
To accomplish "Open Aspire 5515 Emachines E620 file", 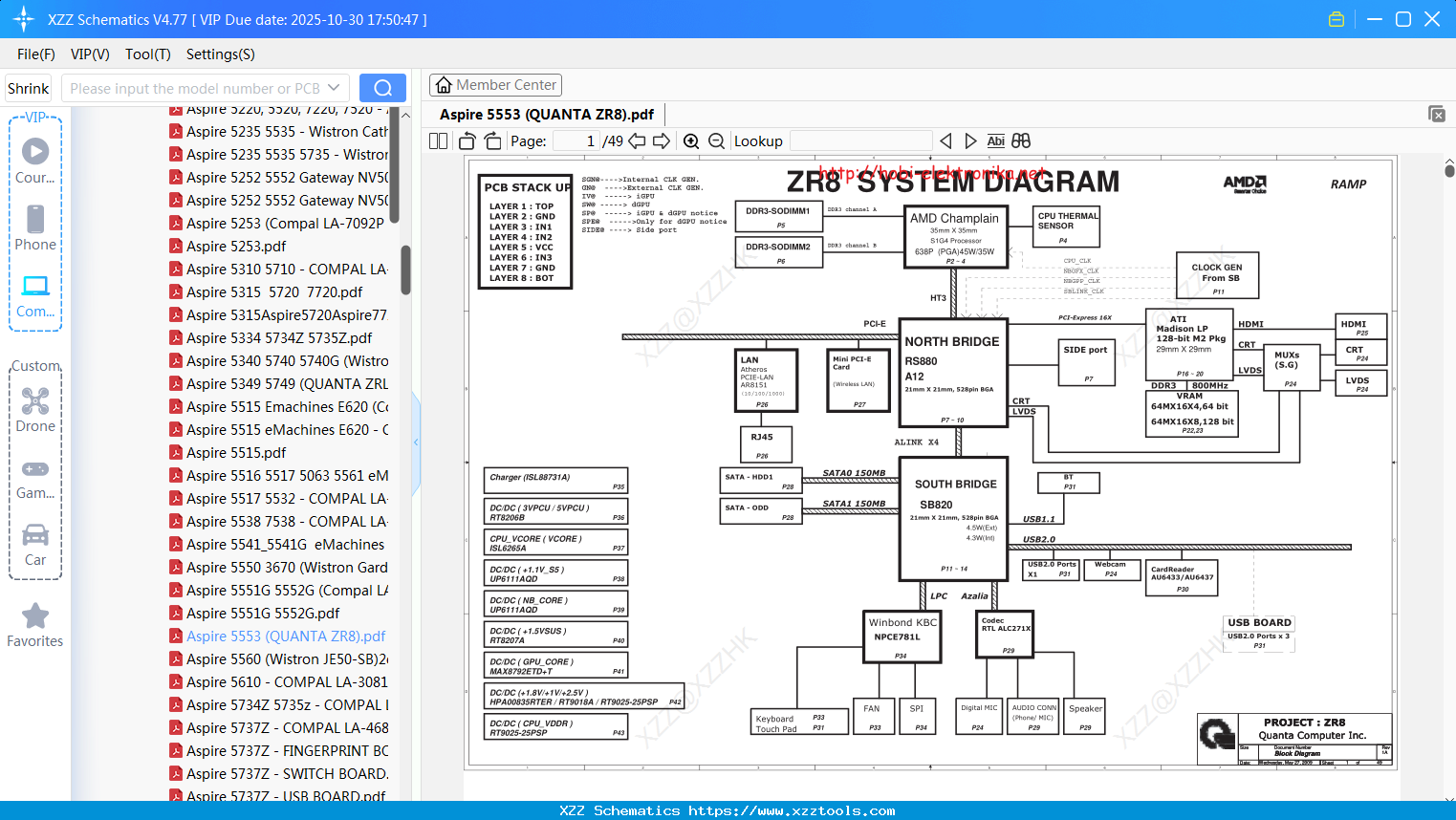I will 279,407.
